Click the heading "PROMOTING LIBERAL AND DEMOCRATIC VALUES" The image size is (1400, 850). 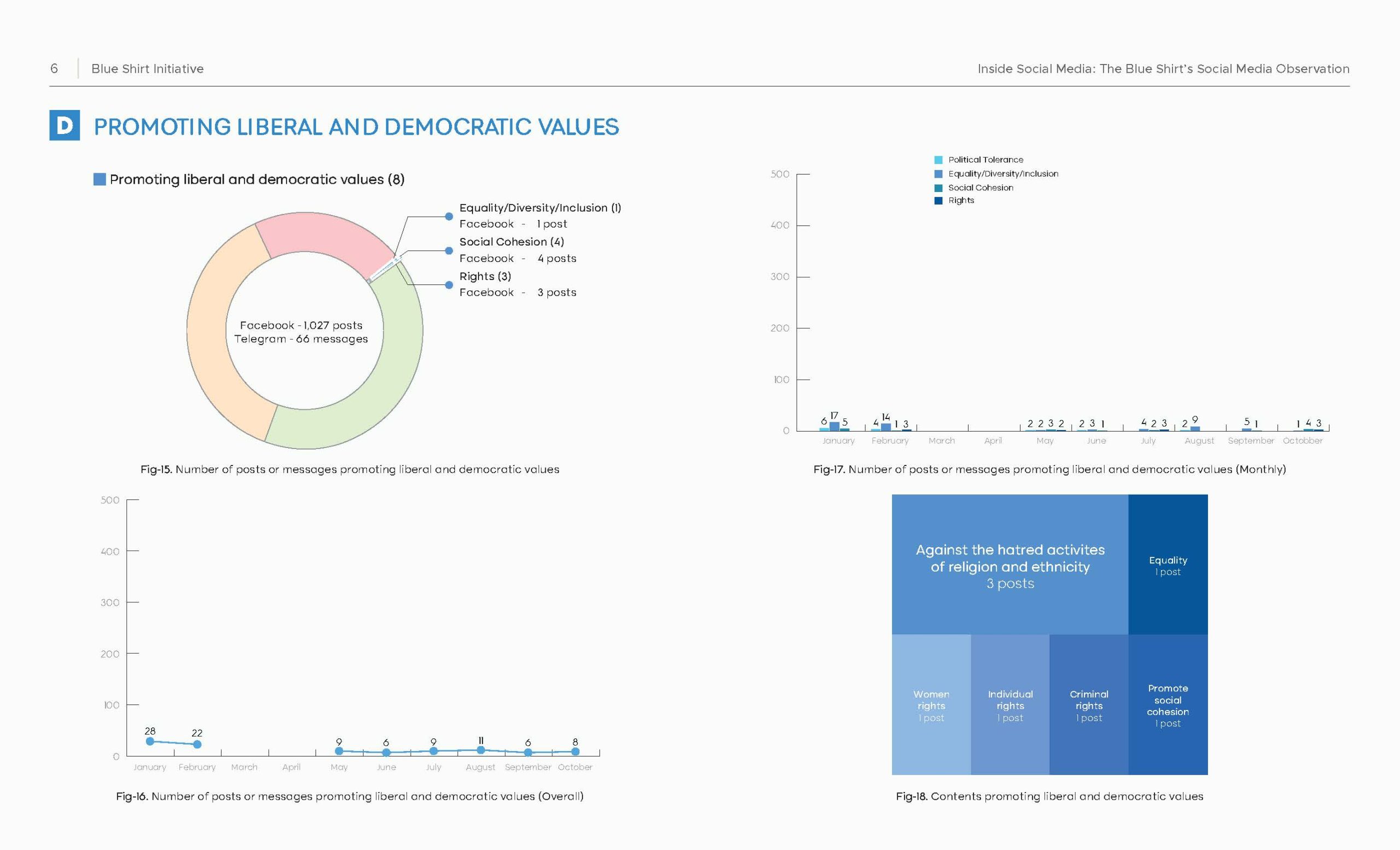[356, 126]
